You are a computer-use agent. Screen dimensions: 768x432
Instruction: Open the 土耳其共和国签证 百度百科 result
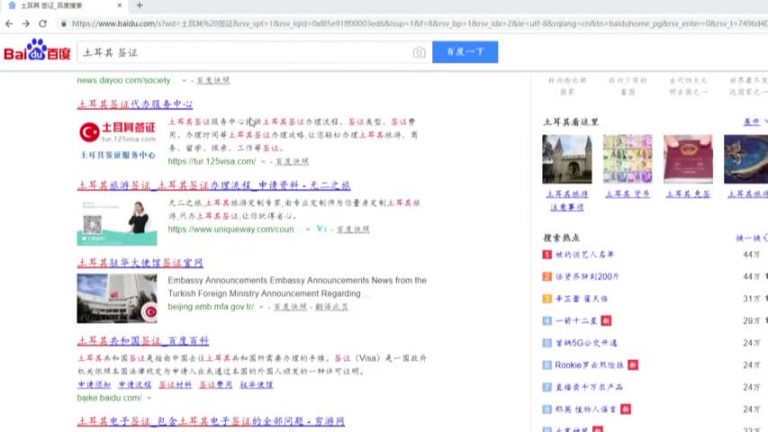coord(143,340)
